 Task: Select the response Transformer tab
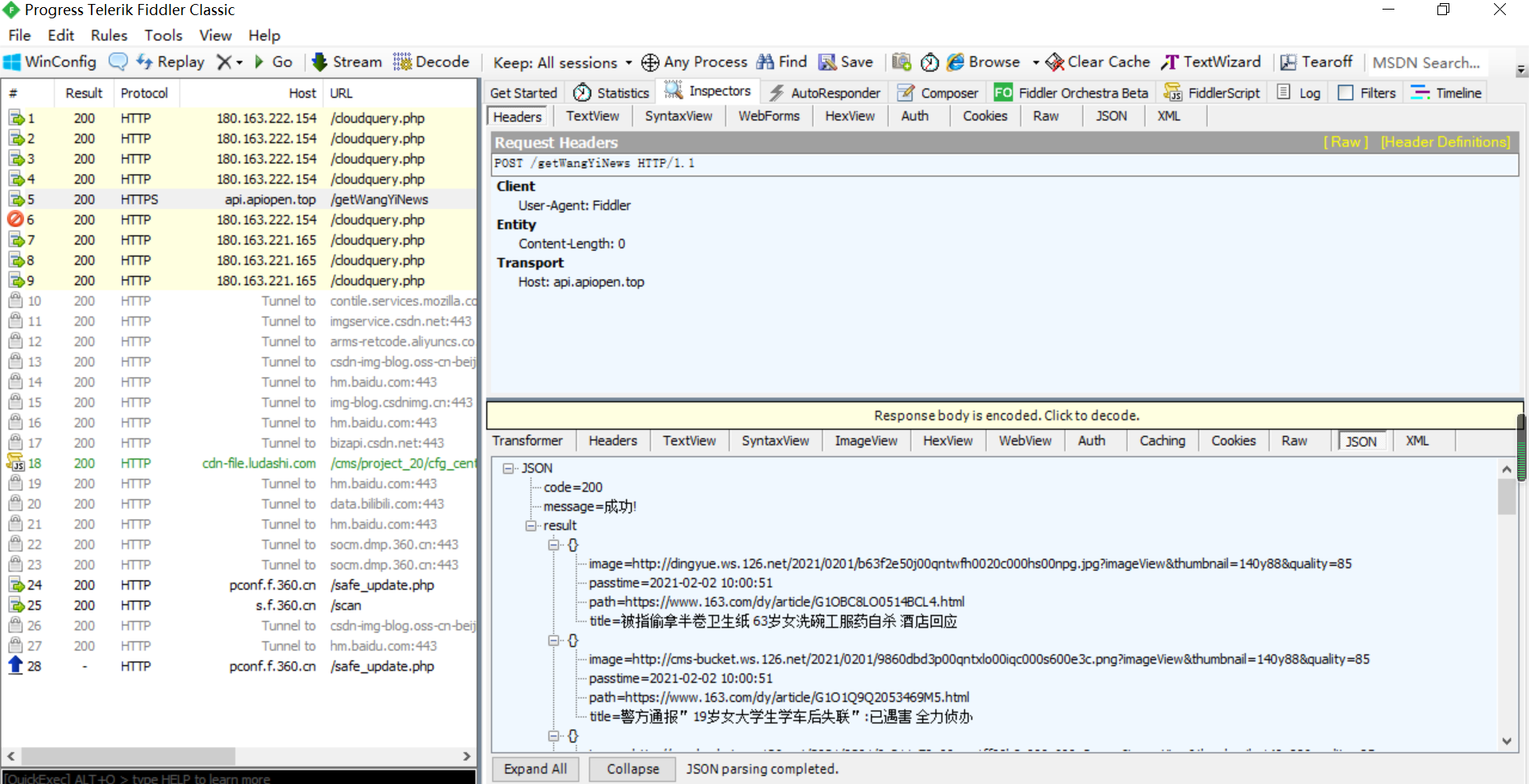(527, 441)
